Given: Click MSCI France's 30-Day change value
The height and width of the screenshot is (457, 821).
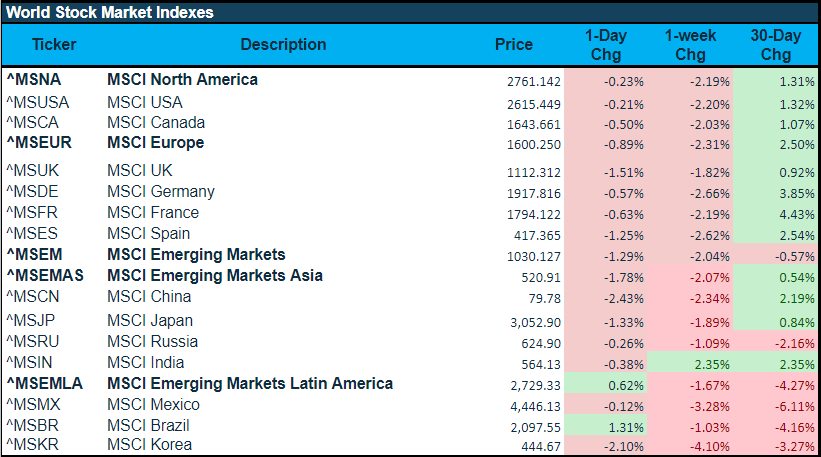Looking at the screenshot, I should tap(775, 214).
